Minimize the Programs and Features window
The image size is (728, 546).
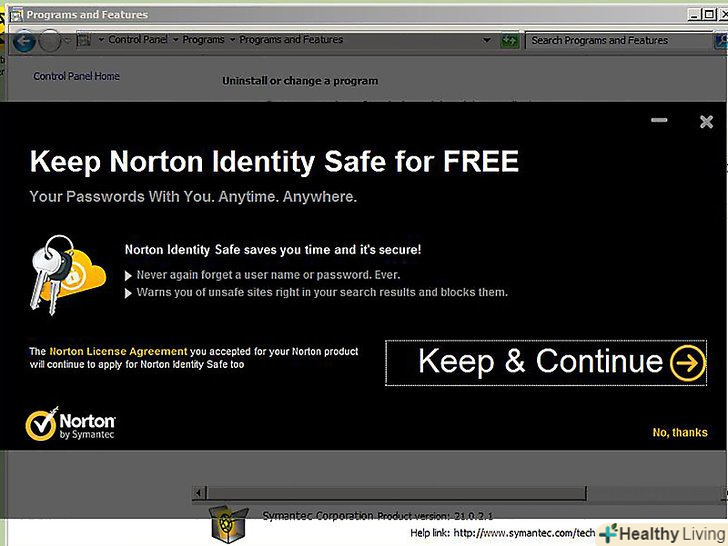(x=694, y=14)
